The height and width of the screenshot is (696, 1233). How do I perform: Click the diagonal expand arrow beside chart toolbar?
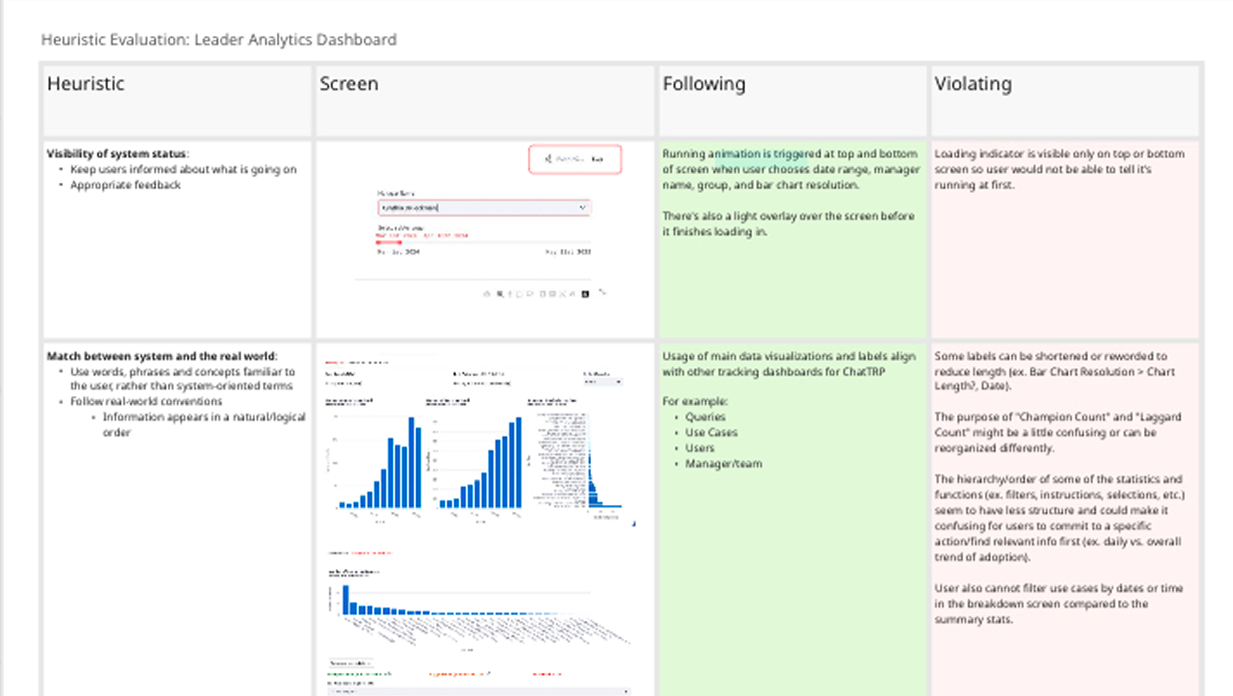(x=602, y=293)
